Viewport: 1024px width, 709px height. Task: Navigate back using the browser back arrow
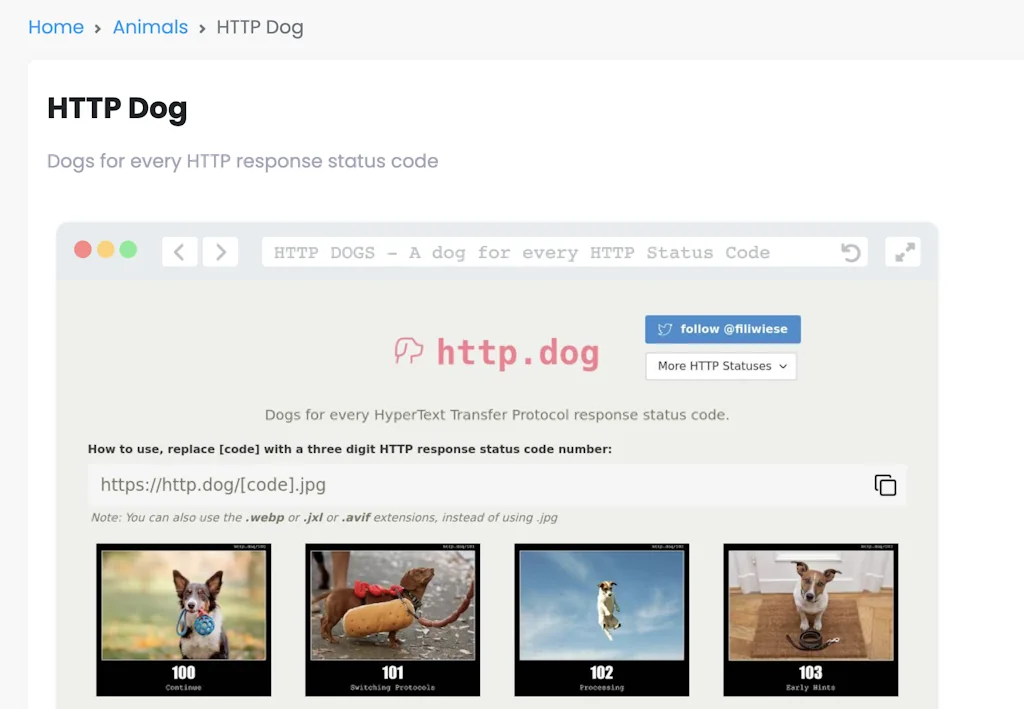pos(179,252)
